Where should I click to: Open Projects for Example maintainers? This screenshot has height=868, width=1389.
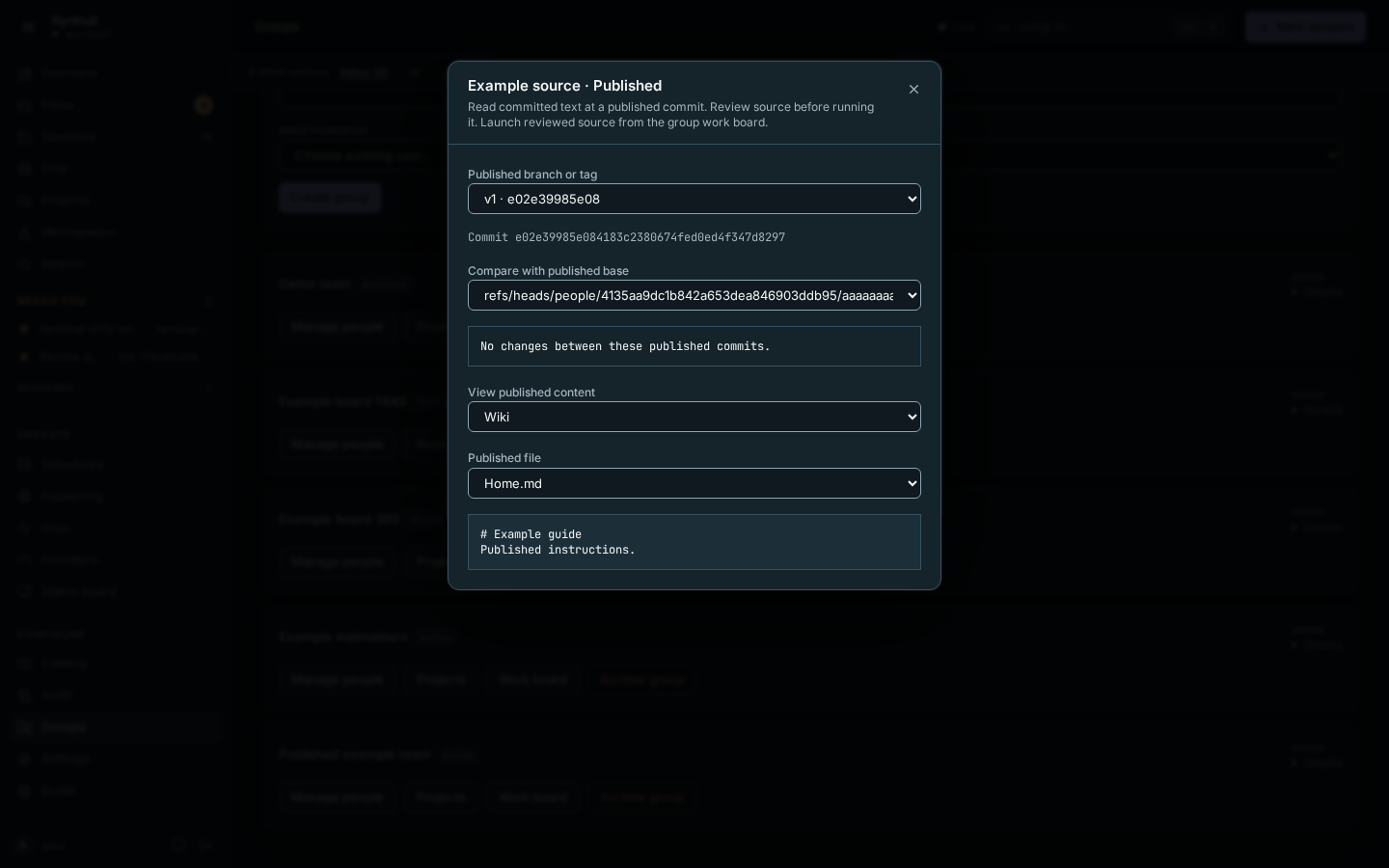coord(441,679)
